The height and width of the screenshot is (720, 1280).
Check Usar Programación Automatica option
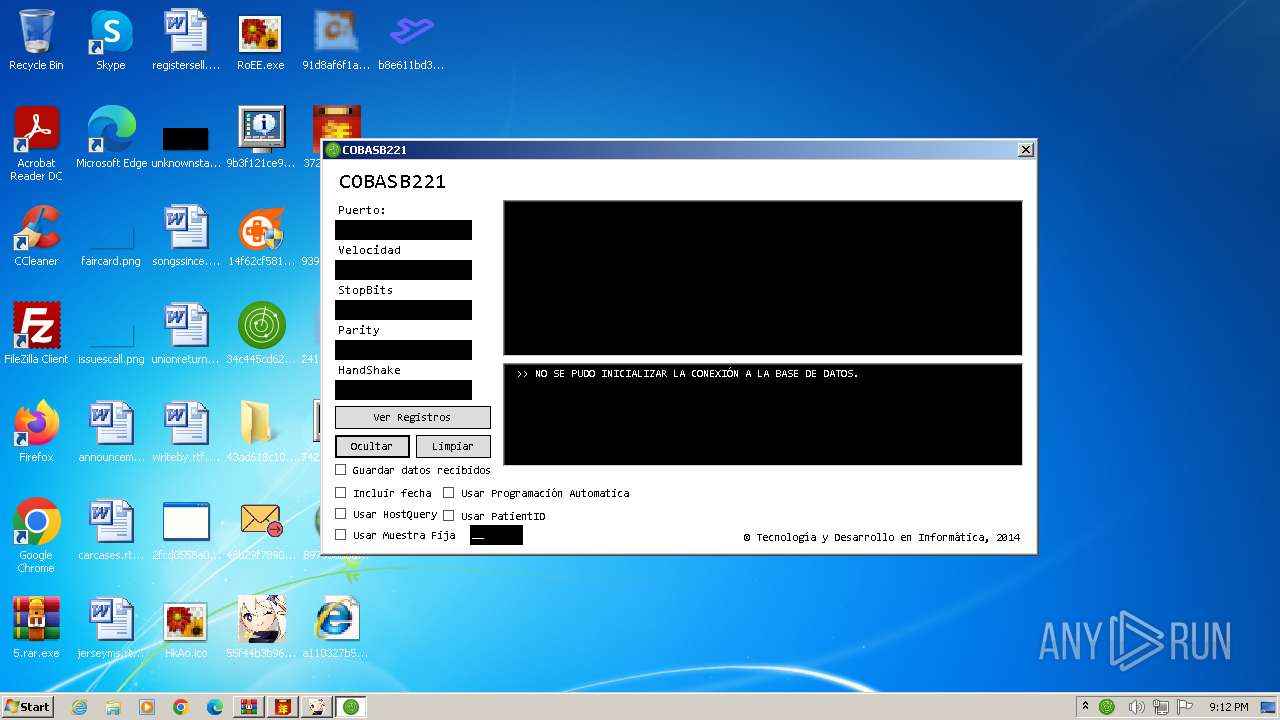[x=449, y=493]
